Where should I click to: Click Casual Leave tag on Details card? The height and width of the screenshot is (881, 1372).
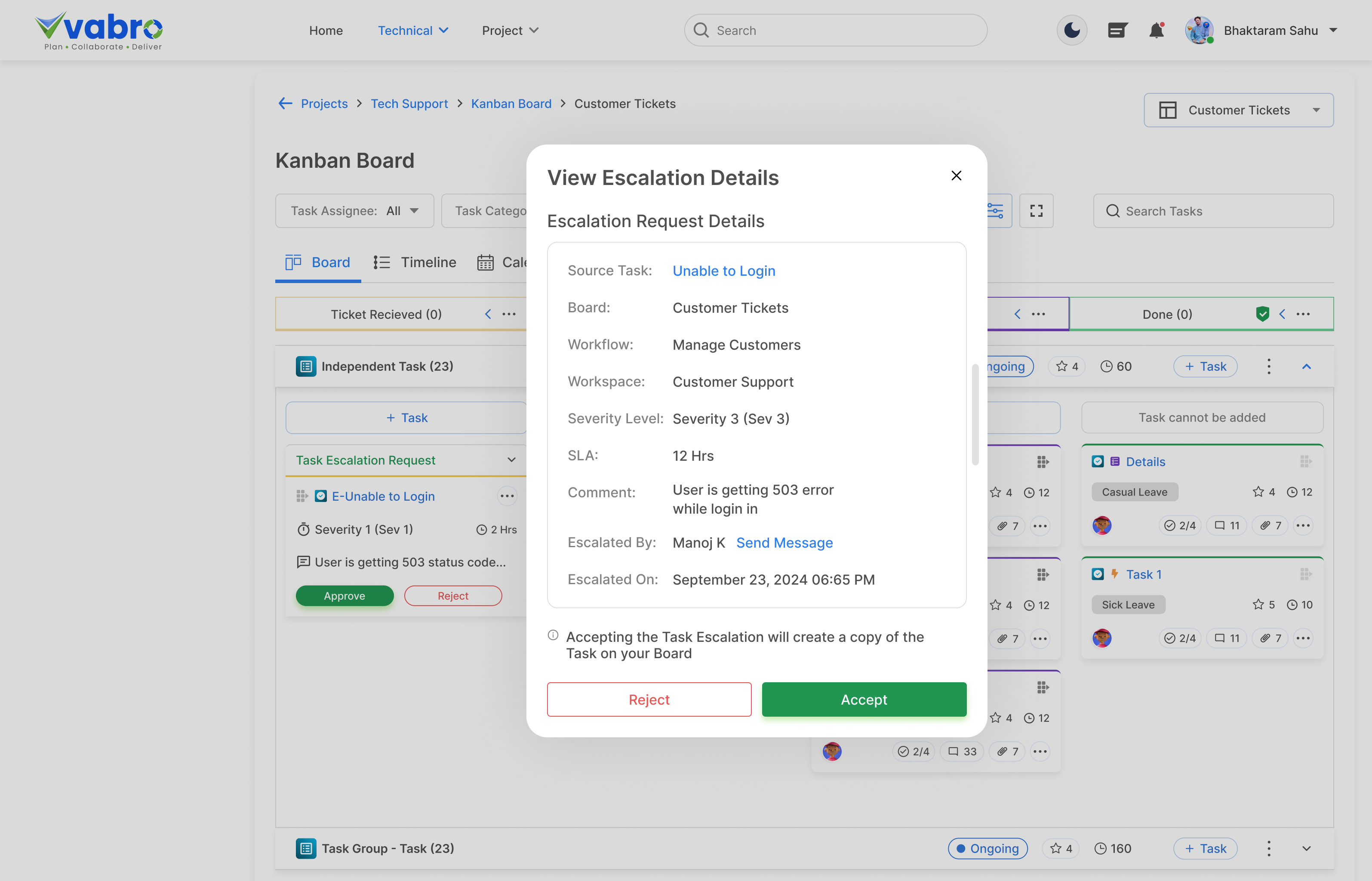pos(1135,492)
